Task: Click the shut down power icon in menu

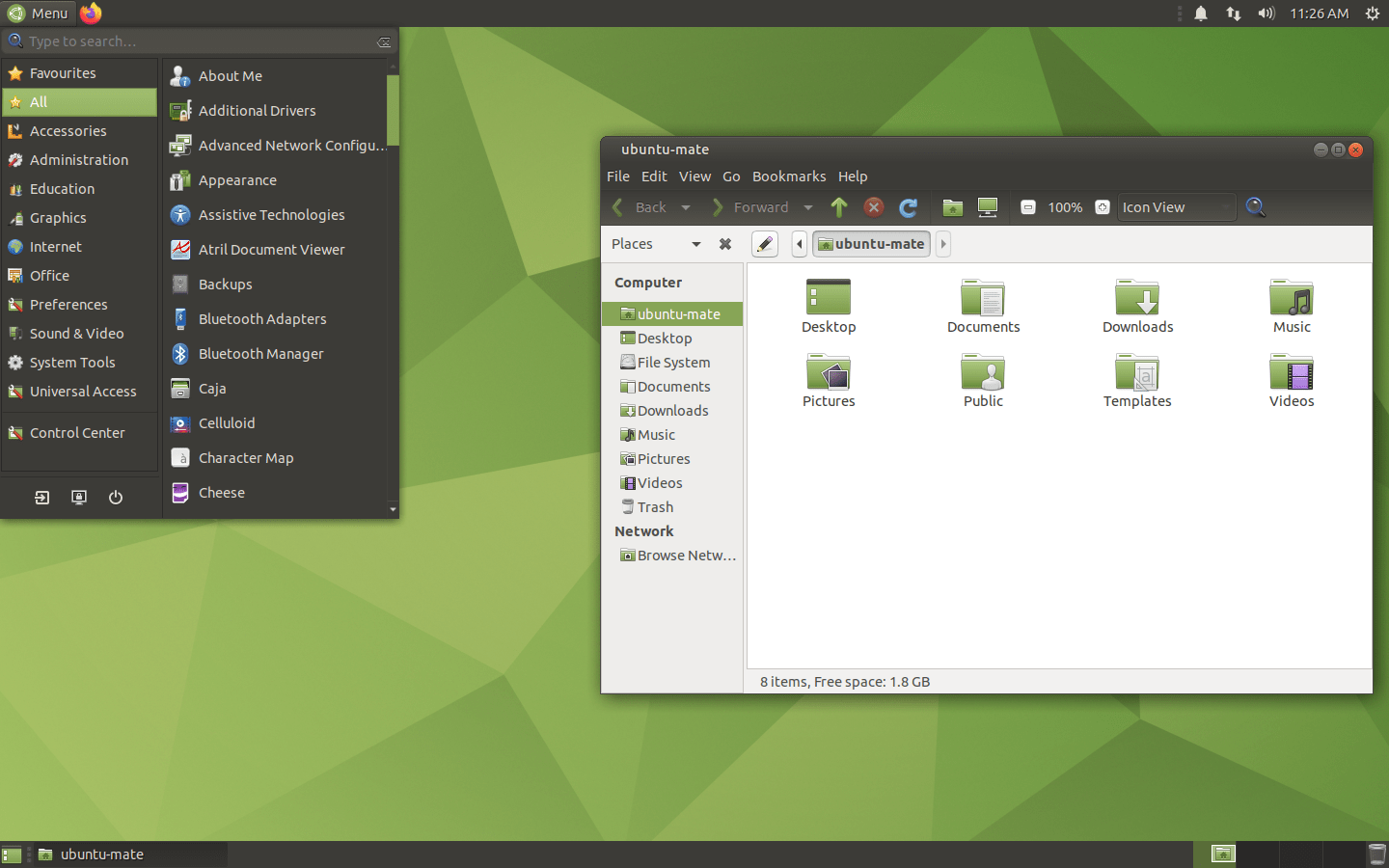Action: click(x=116, y=498)
